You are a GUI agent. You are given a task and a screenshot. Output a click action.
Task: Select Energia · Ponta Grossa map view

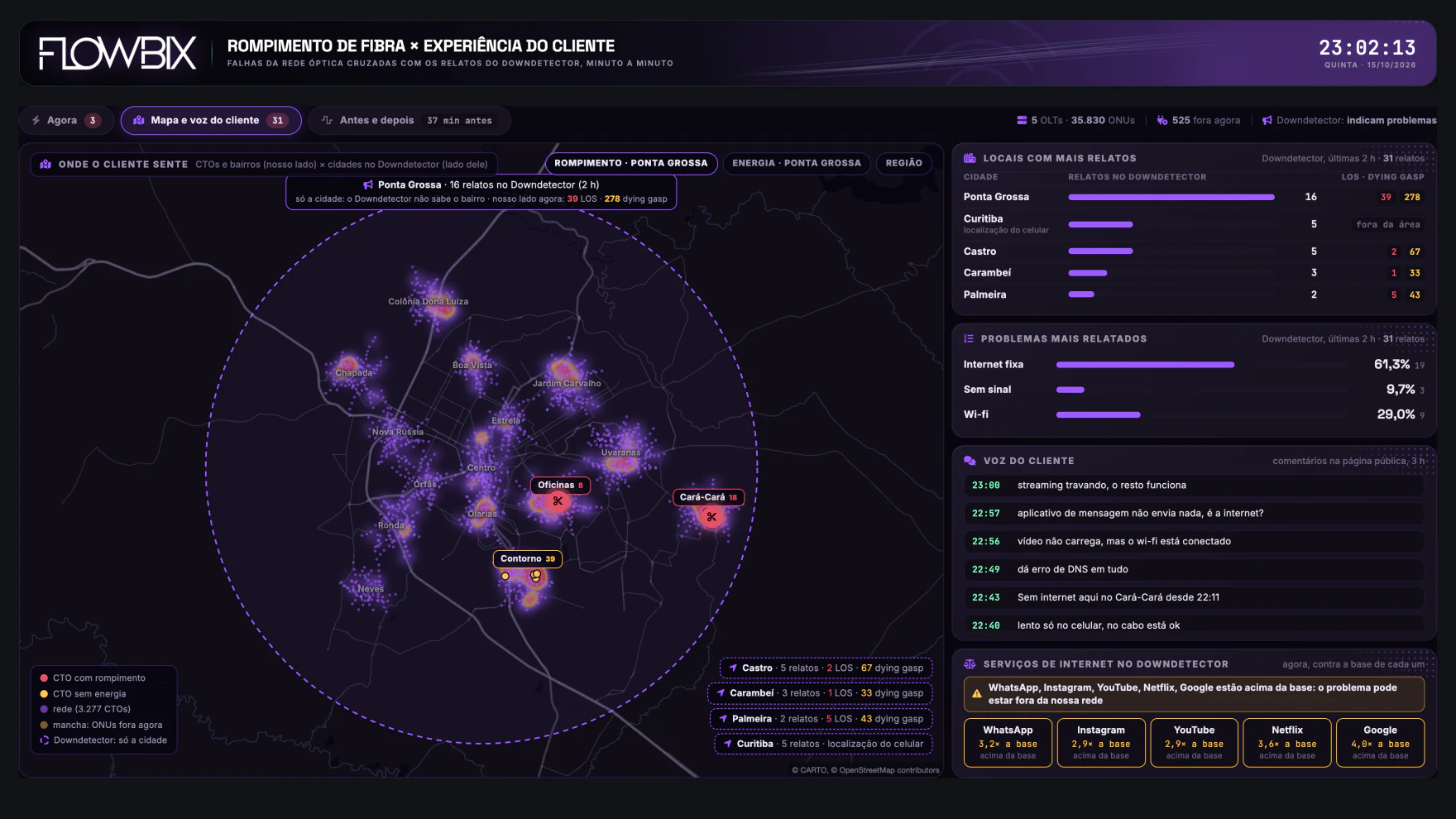797,163
